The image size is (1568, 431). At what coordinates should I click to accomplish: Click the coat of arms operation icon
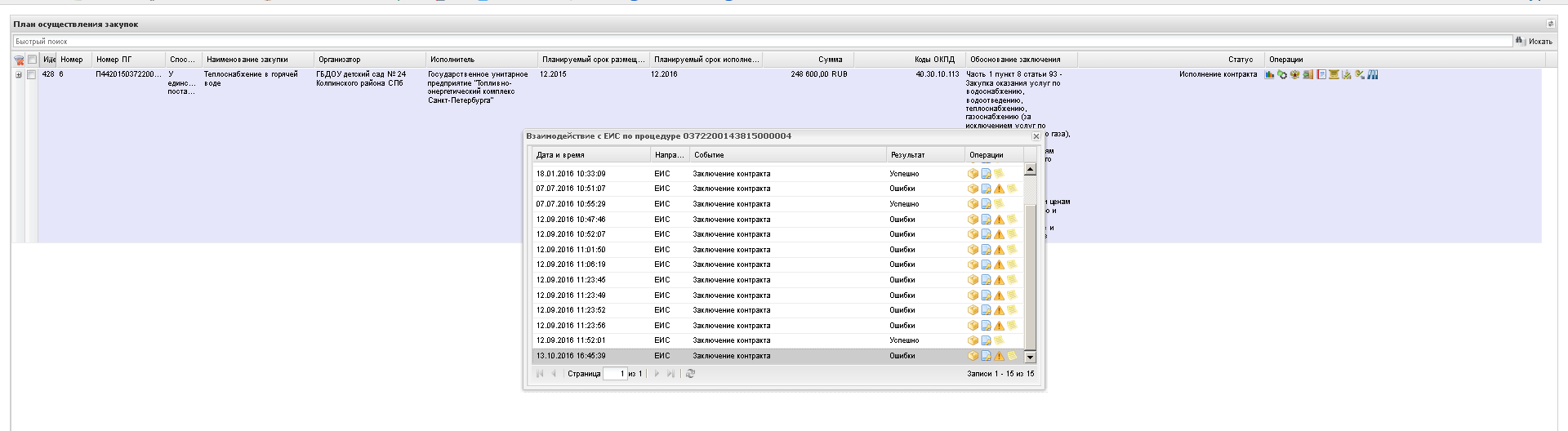[1294, 74]
